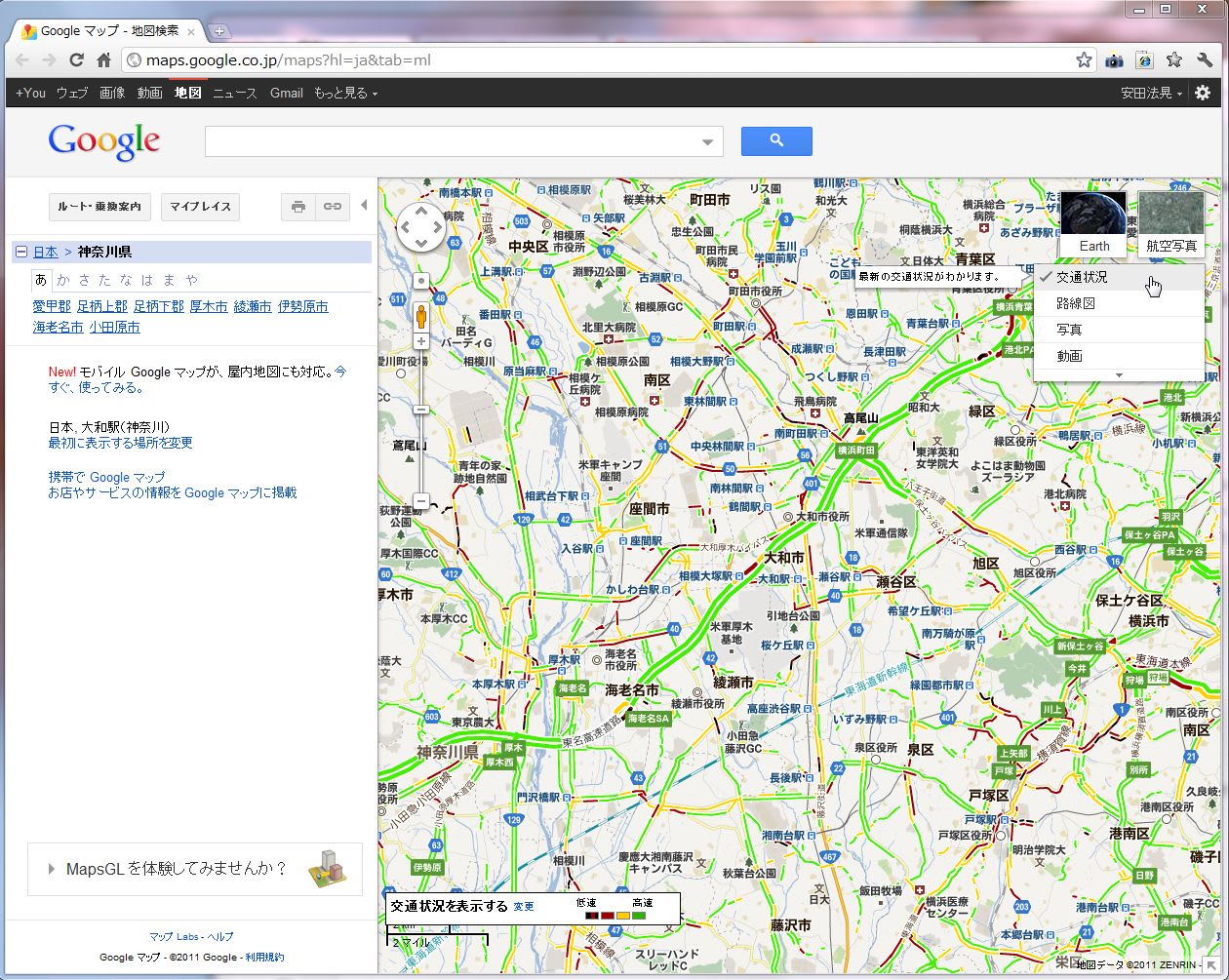
Task: Expand the MapsGL promo disclosure triangle
Action: coord(52,869)
